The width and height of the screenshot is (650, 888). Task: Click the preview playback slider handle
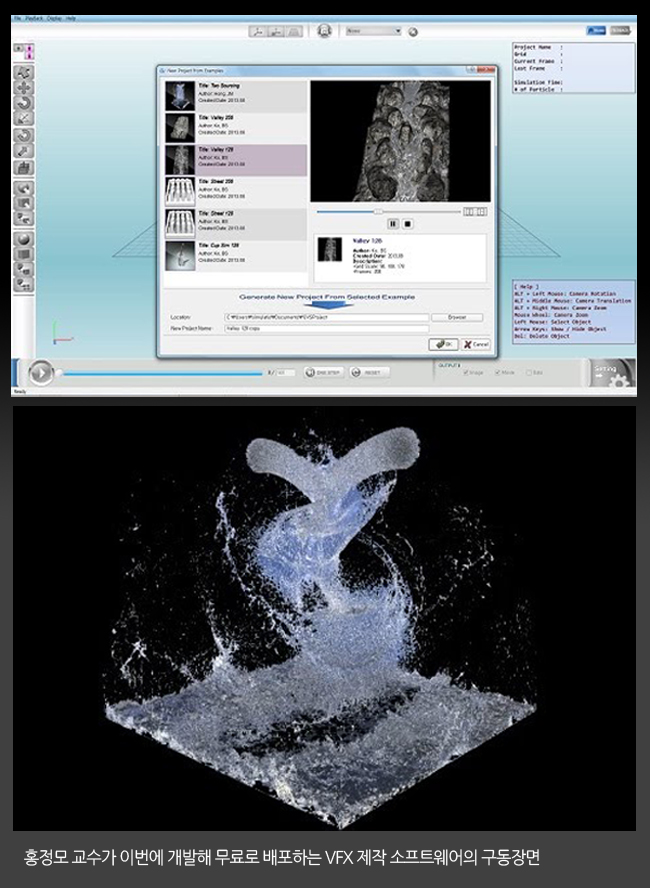click(x=378, y=212)
